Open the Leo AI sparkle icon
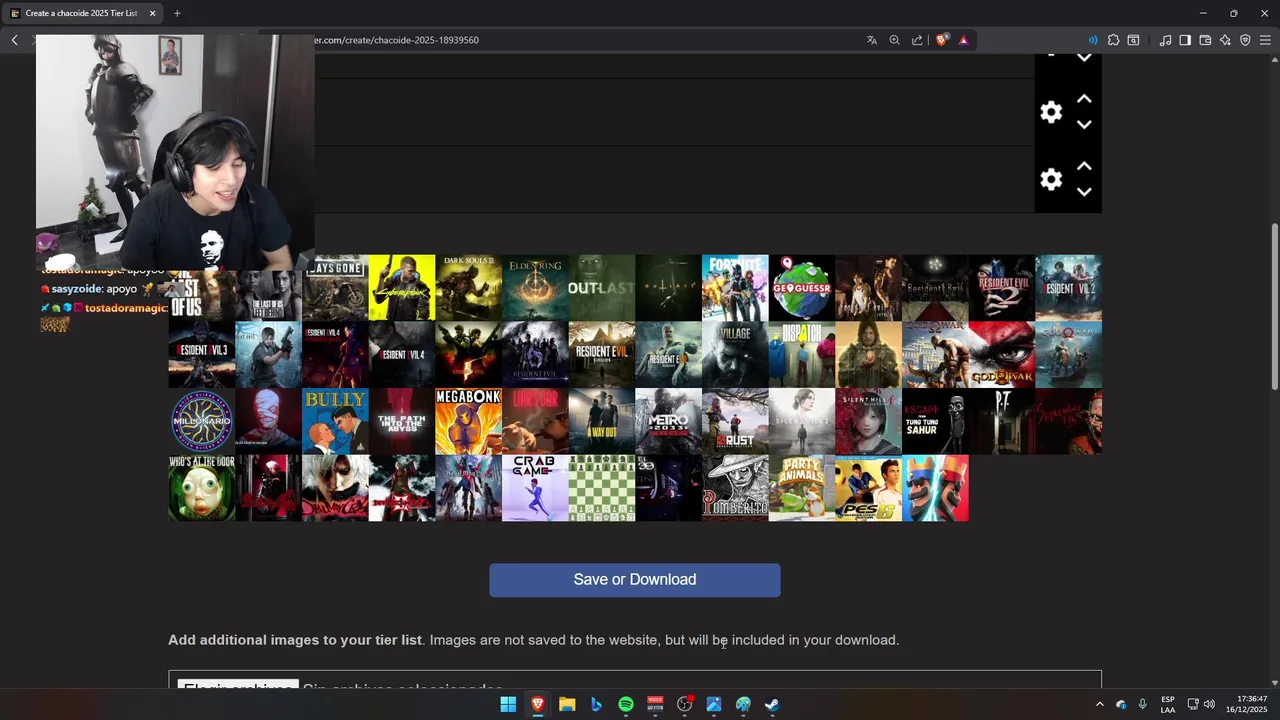This screenshot has height=720, width=1280. 1225,40
